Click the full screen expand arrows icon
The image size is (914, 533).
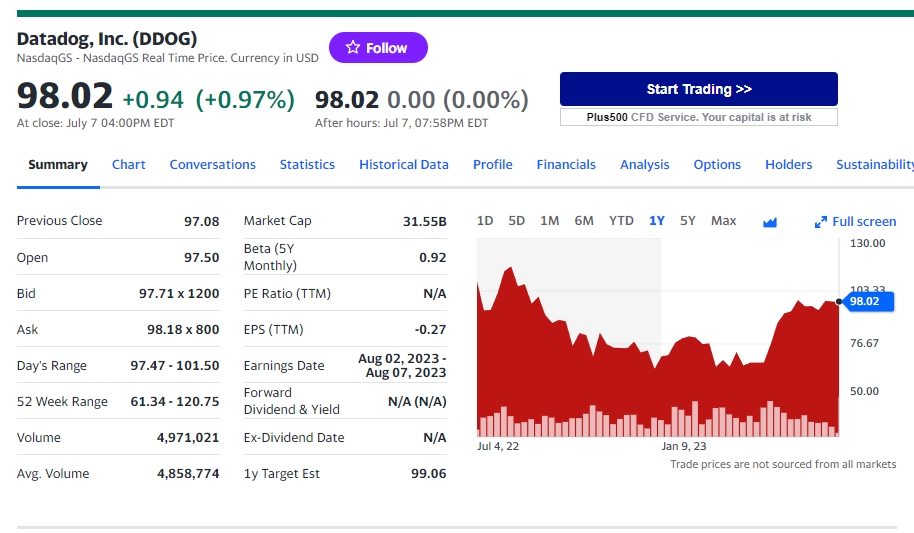coord(821,222)
